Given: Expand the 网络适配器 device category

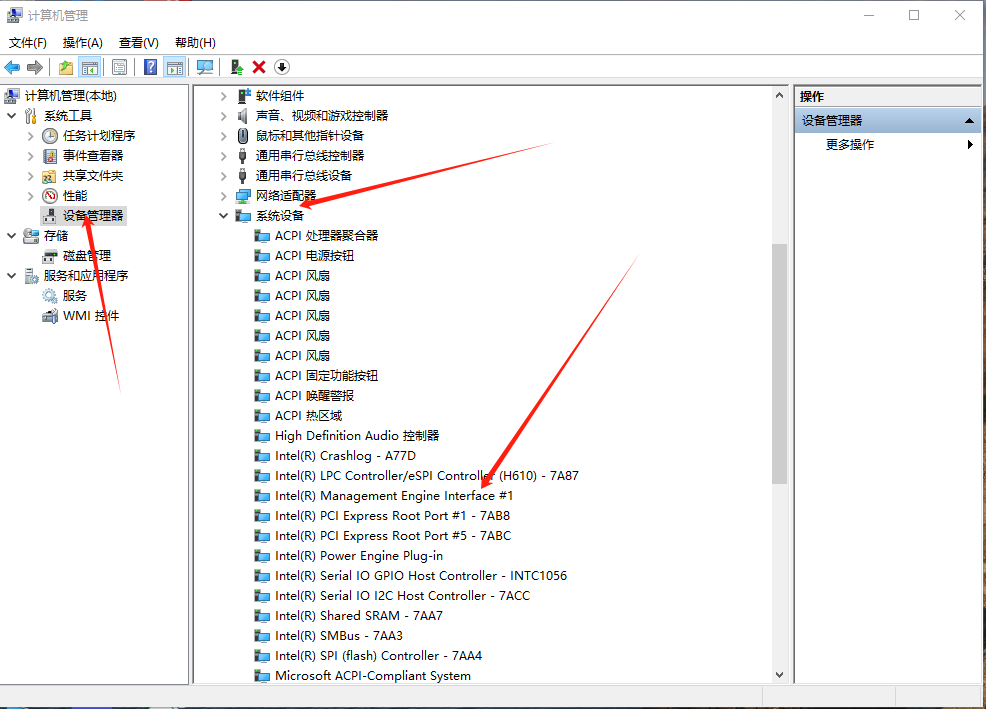Looking at the screenshot, I should (223, 196).
